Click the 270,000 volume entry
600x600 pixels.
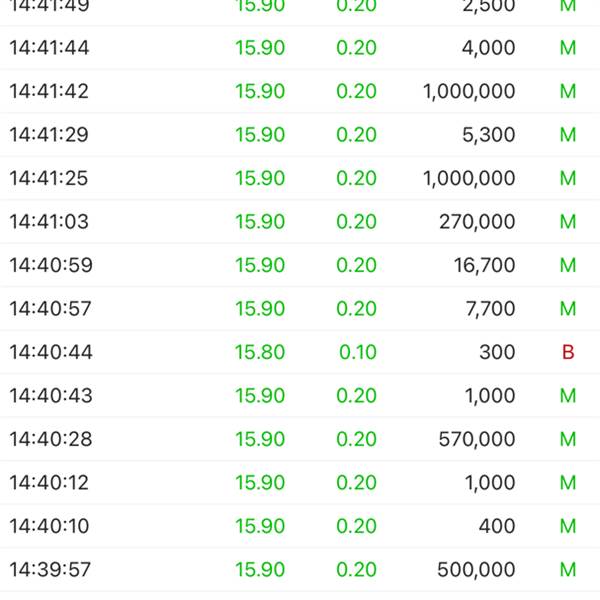pyautogui.click(x=477, y=222)
